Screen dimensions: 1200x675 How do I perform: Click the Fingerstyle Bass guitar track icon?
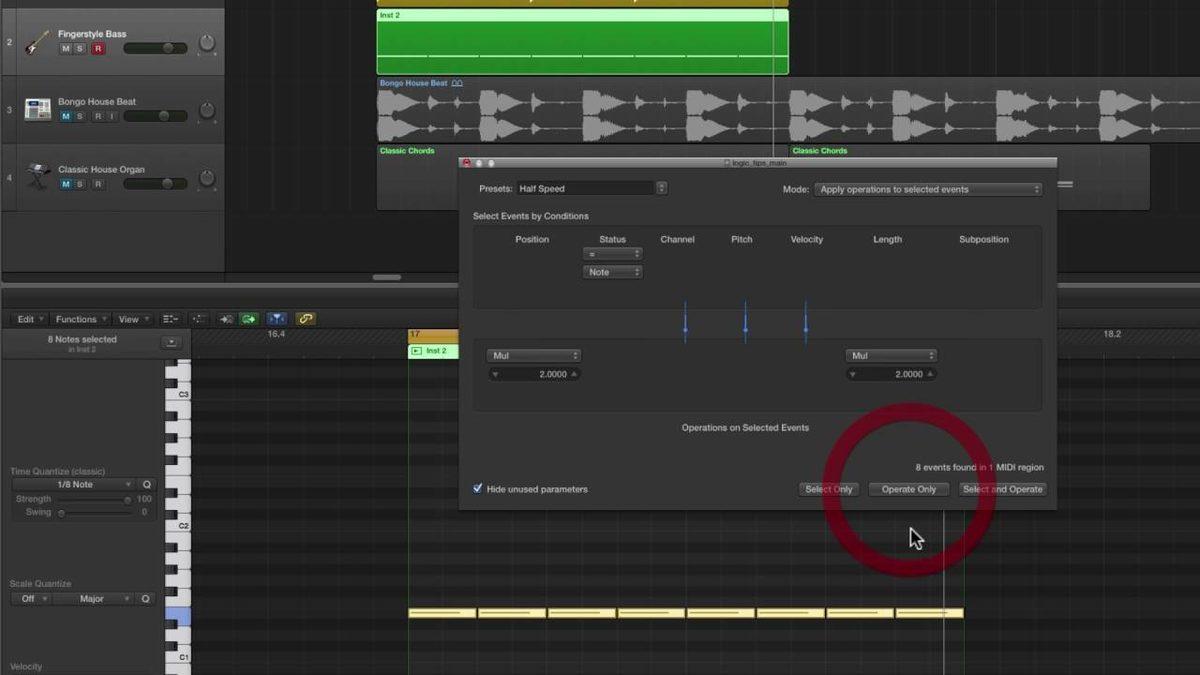[x=37, y=42]
